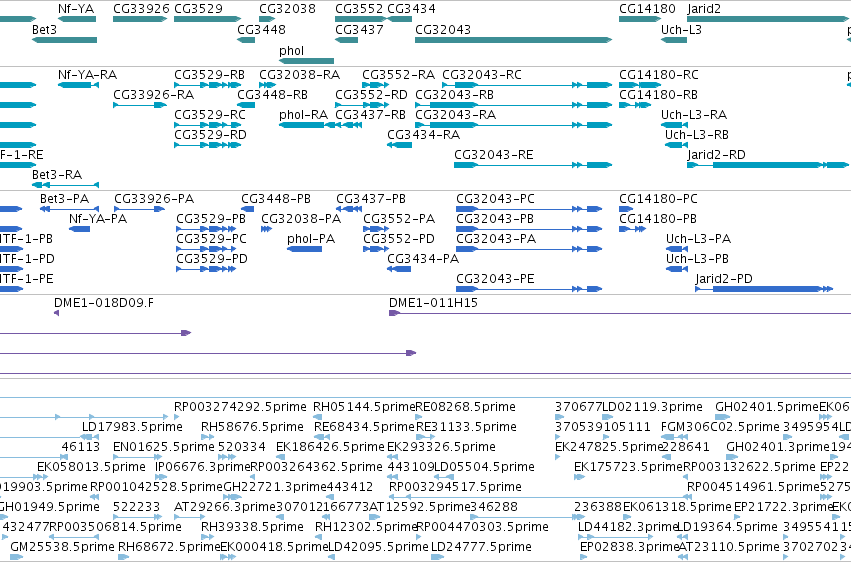Click the Jarid2-PD protein label
This screenshot has height=562, width=851.
pos(724,279)
